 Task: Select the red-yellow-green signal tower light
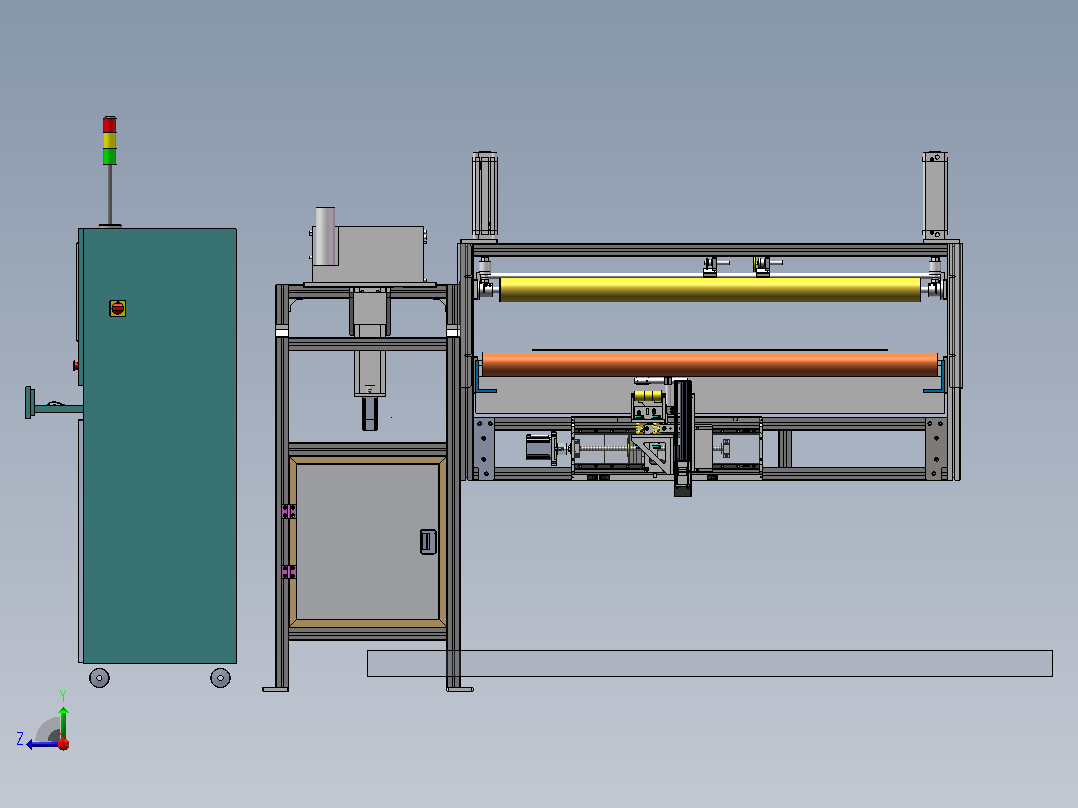(x=109, y=140)
